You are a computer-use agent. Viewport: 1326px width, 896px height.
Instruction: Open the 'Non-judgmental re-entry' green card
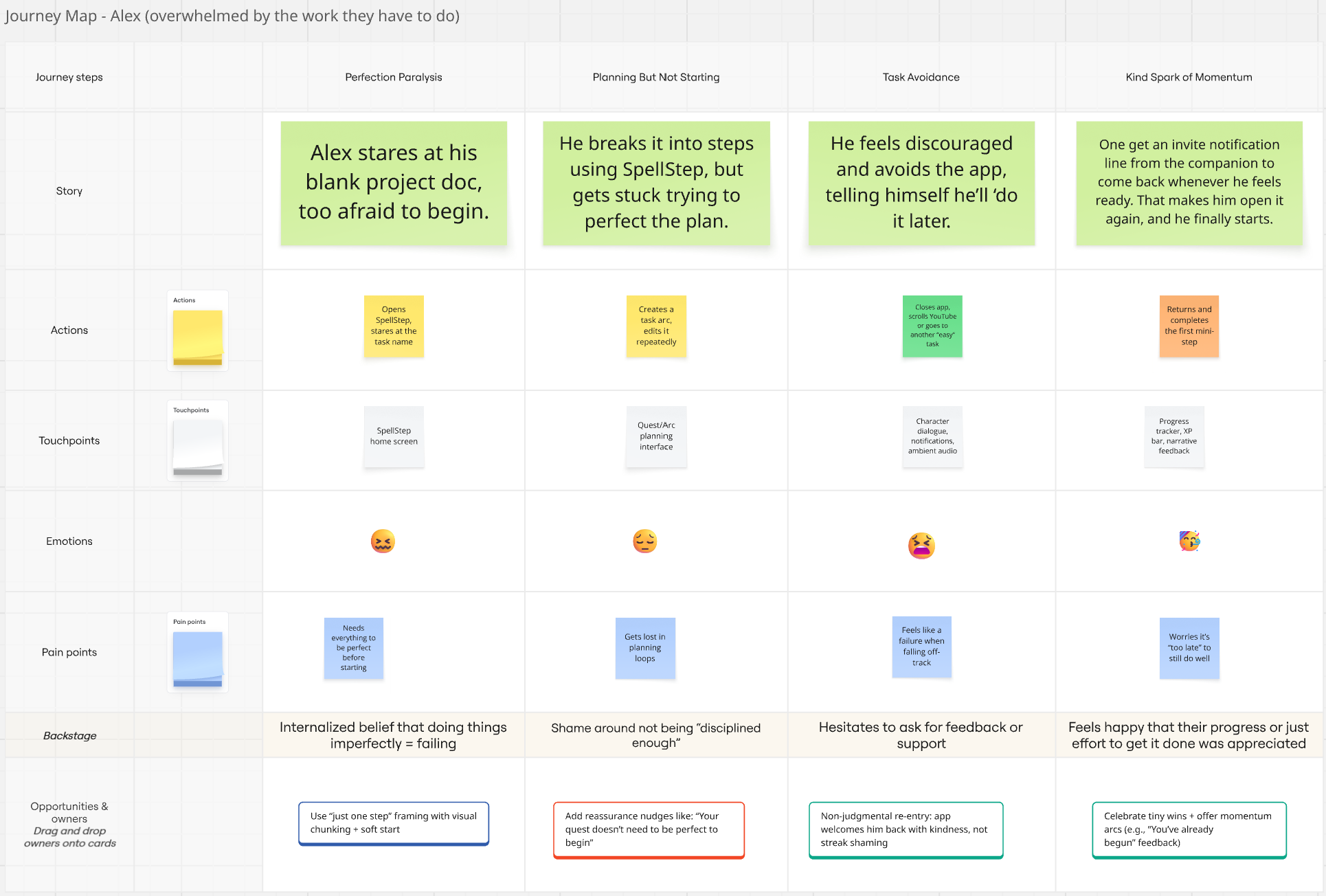906,830
